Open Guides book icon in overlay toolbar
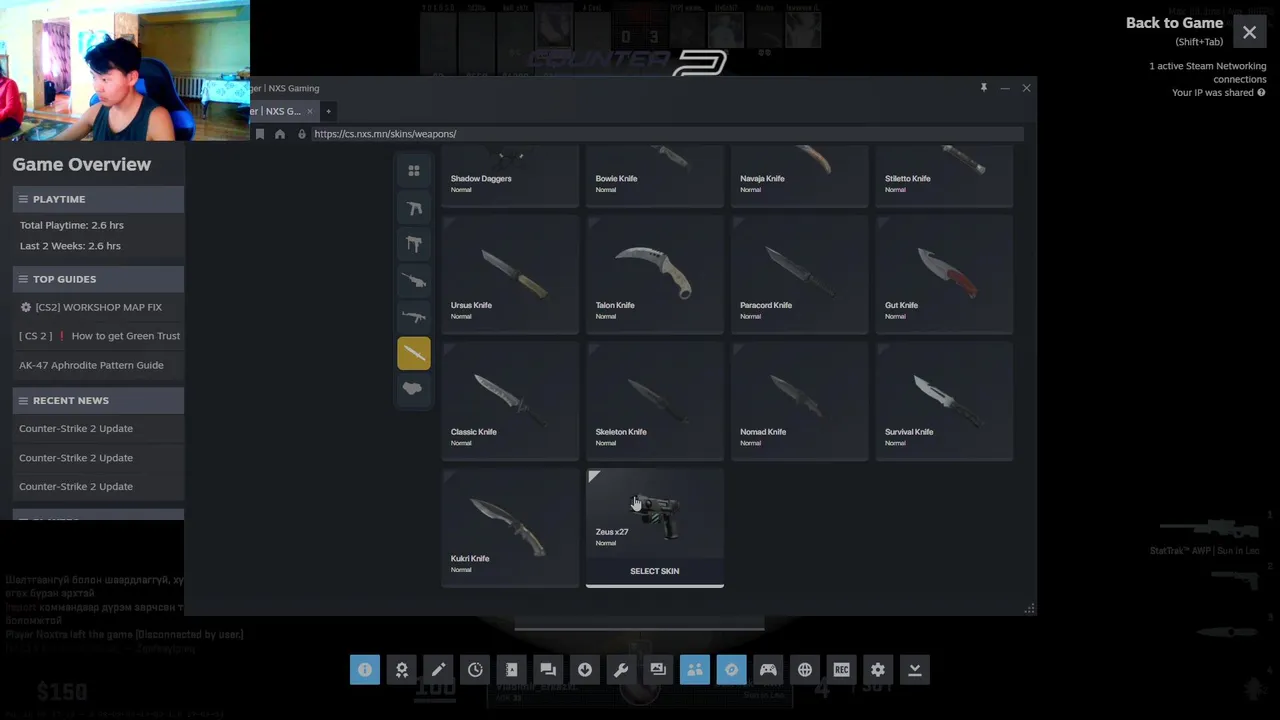 pyautogui.click(x=512, y=670)
